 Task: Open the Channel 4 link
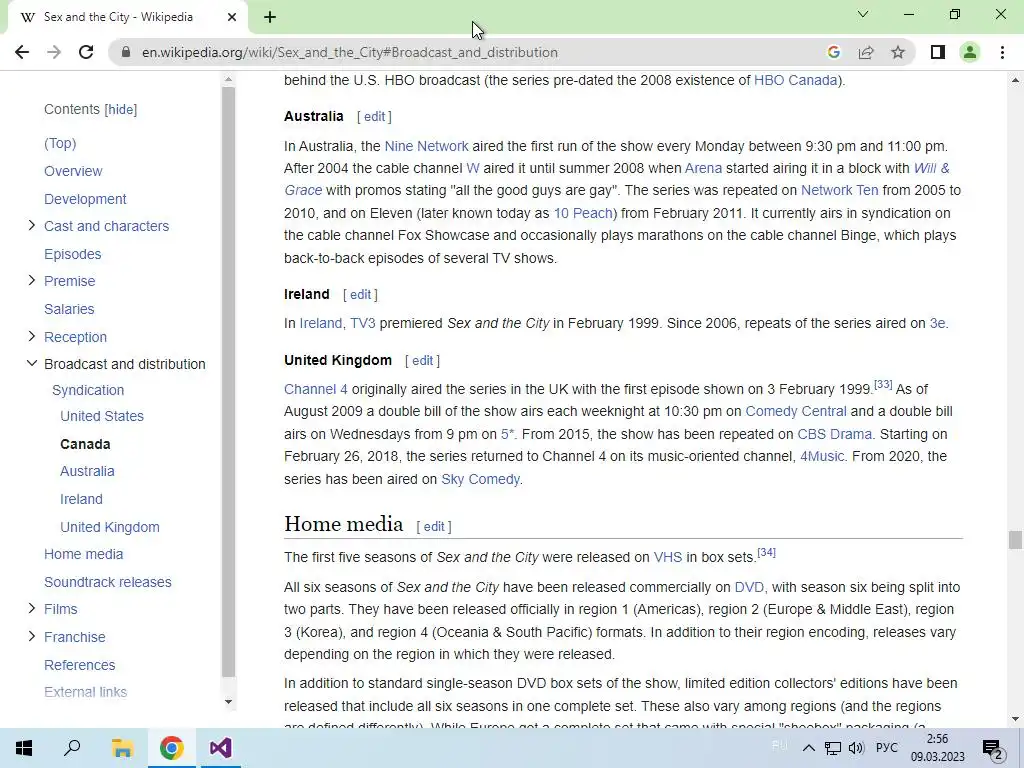316,389
